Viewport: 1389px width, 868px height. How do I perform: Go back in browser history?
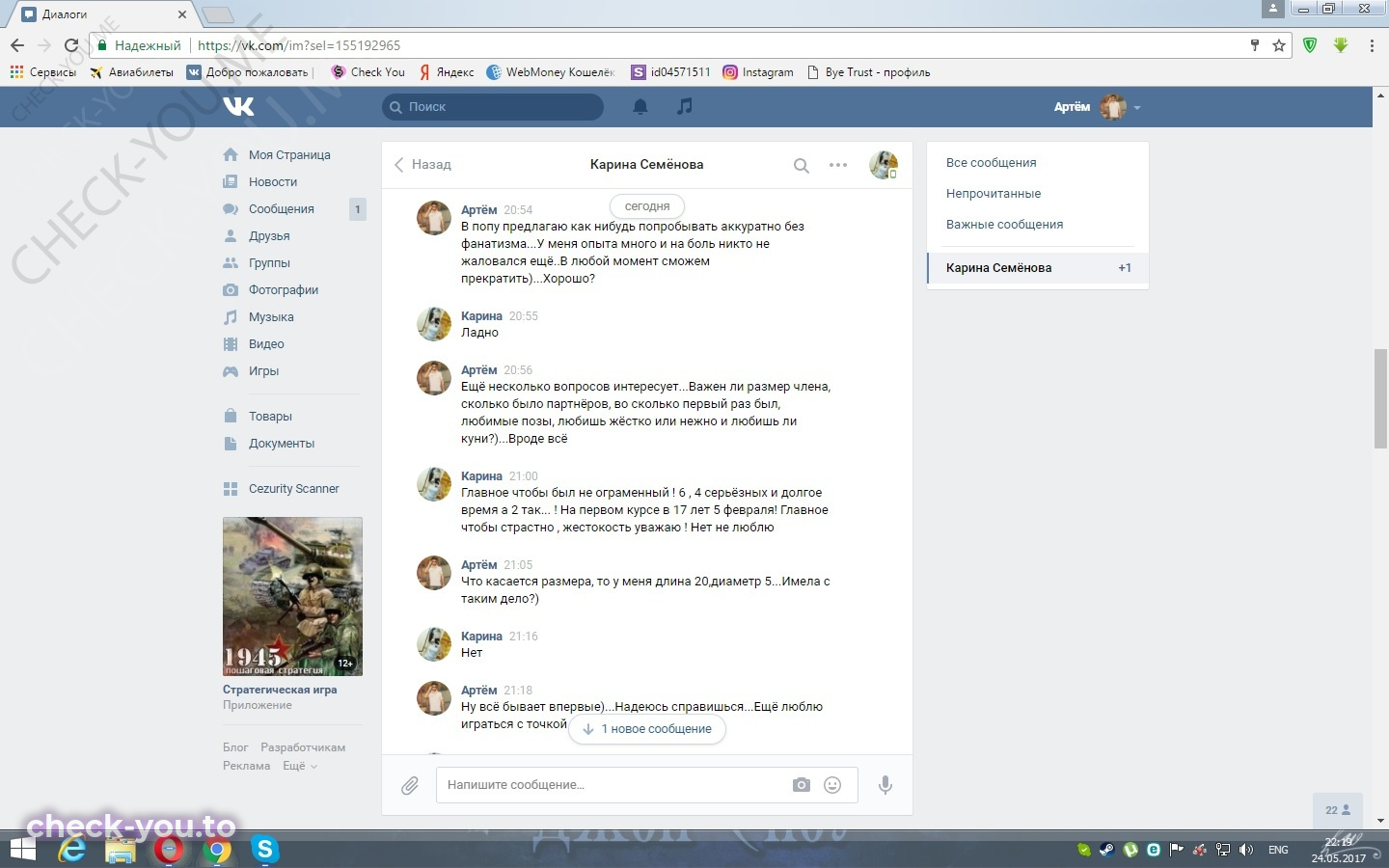pos(17,45)
